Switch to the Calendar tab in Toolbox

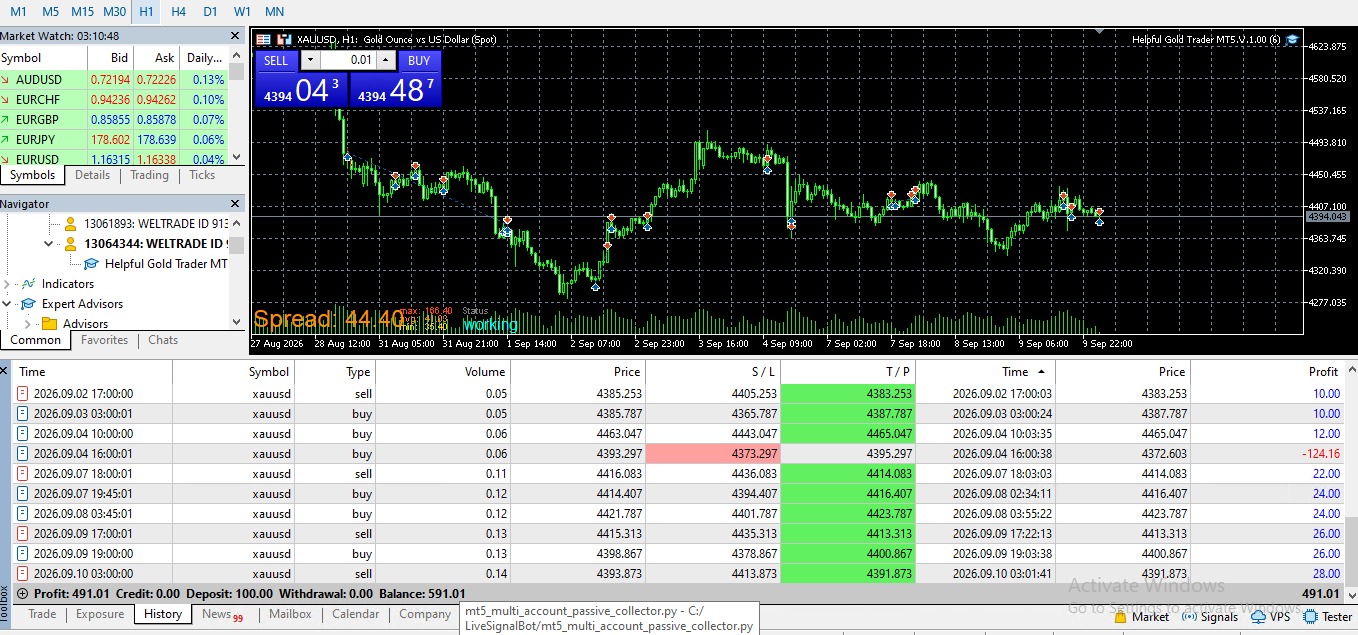(x=355, y=614)
